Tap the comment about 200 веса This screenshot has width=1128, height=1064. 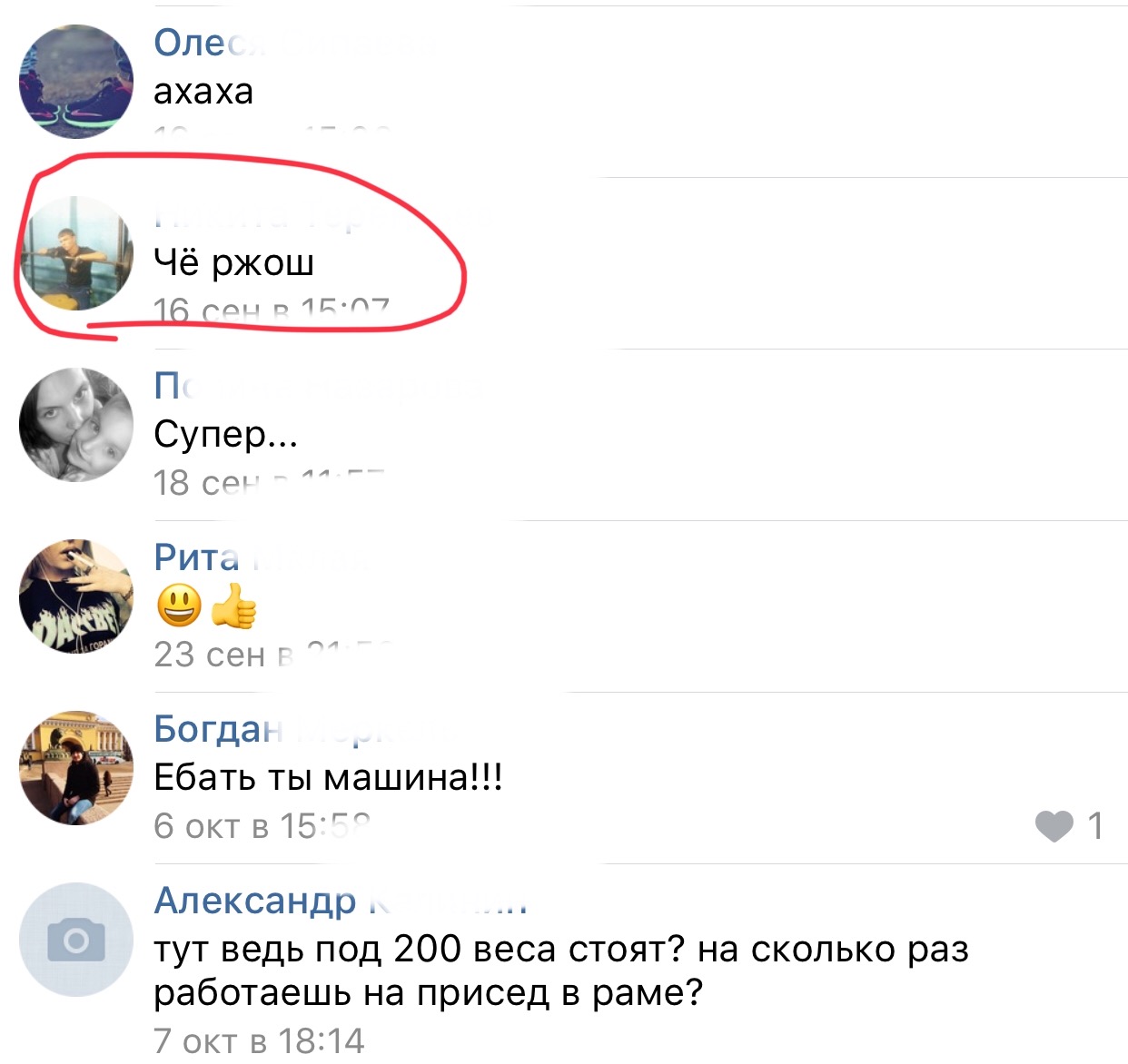tap(560, 971)
